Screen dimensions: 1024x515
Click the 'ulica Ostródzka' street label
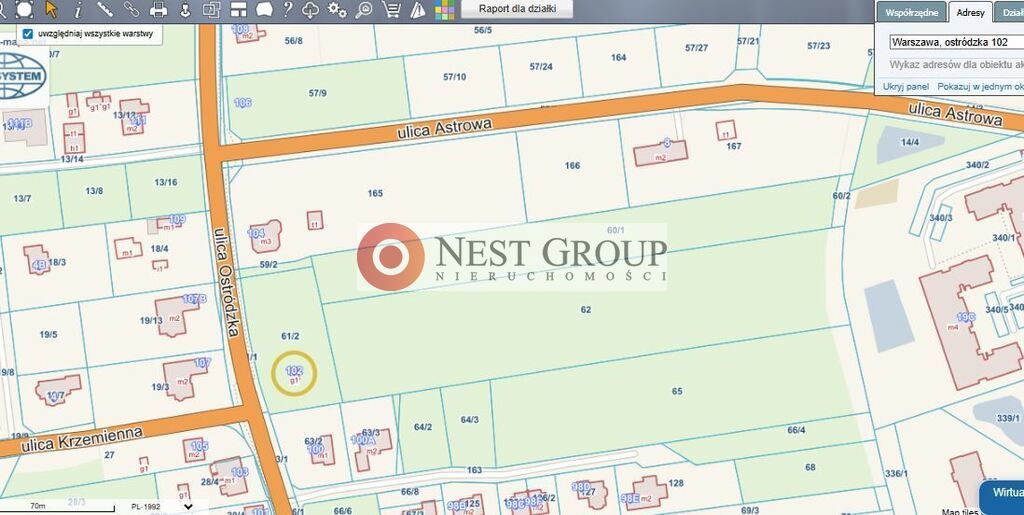tap(227, 281)
